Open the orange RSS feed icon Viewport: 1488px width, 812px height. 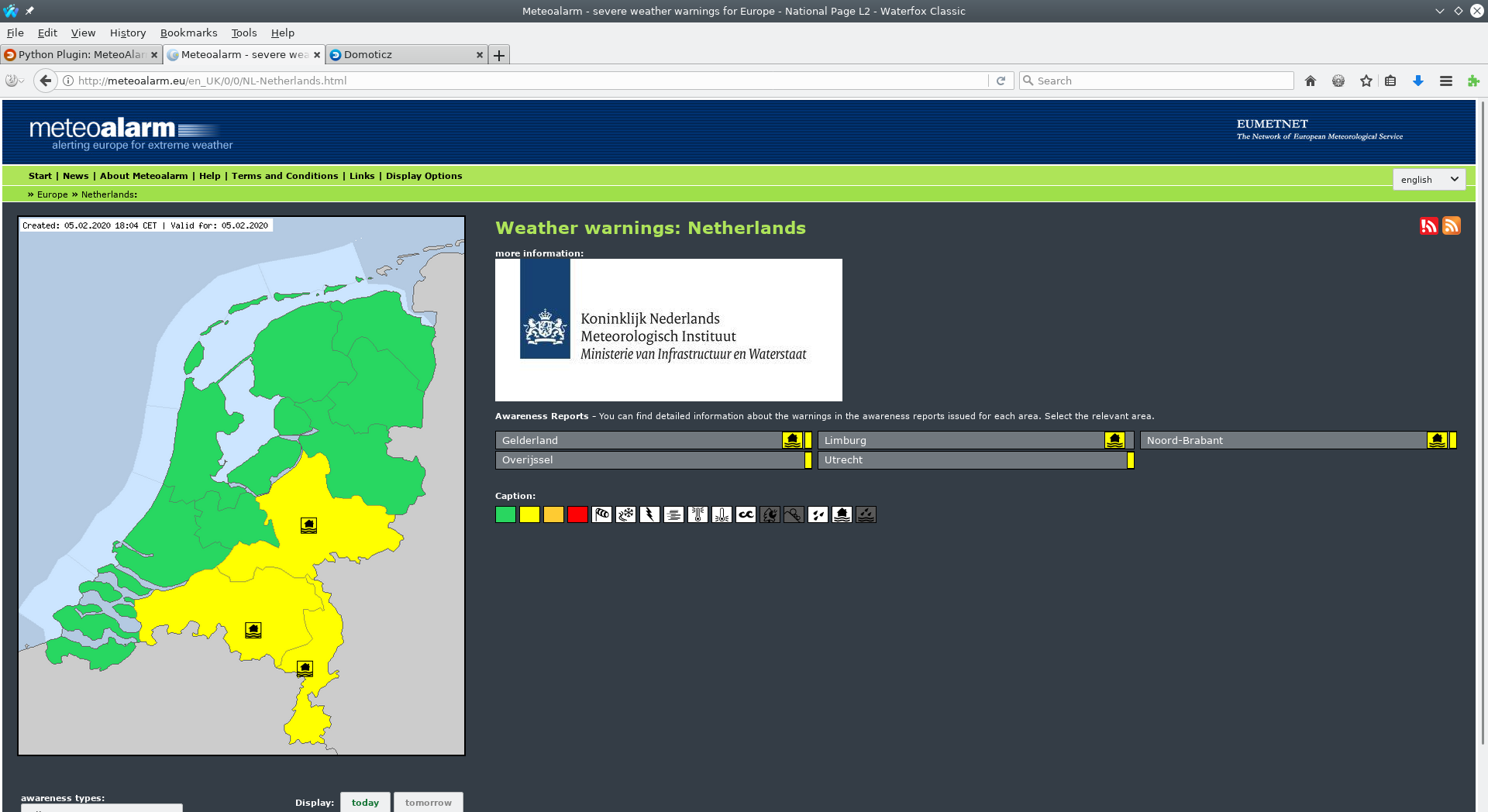click(1452, 225)
